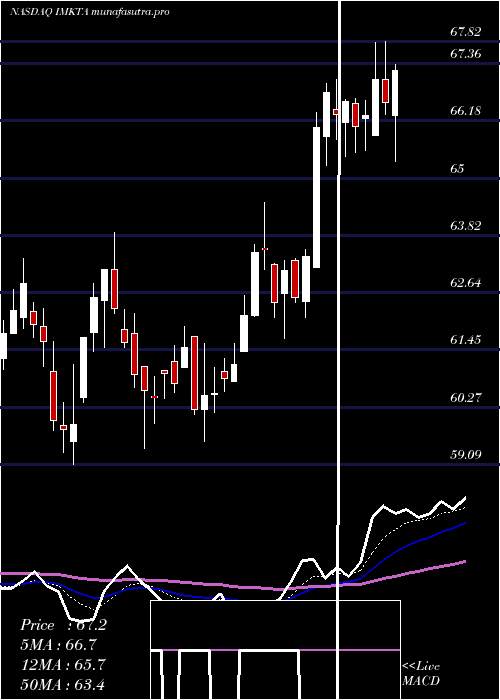
Task: Click the 61.45 price level label
Action: pyautogui.click(x=466, y=340)
